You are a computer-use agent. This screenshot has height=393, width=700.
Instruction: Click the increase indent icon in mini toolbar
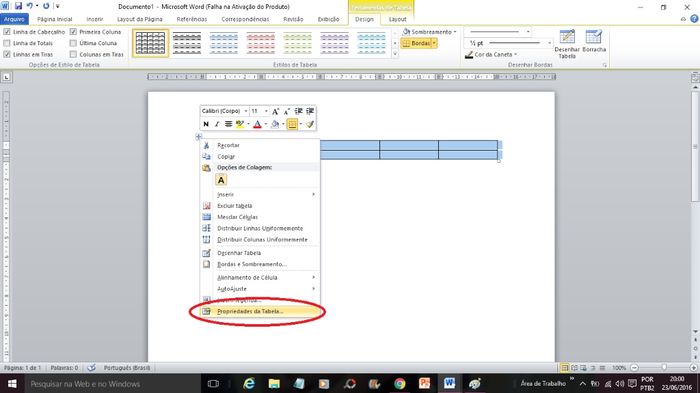pyautogui.click(x=310, y=111)
